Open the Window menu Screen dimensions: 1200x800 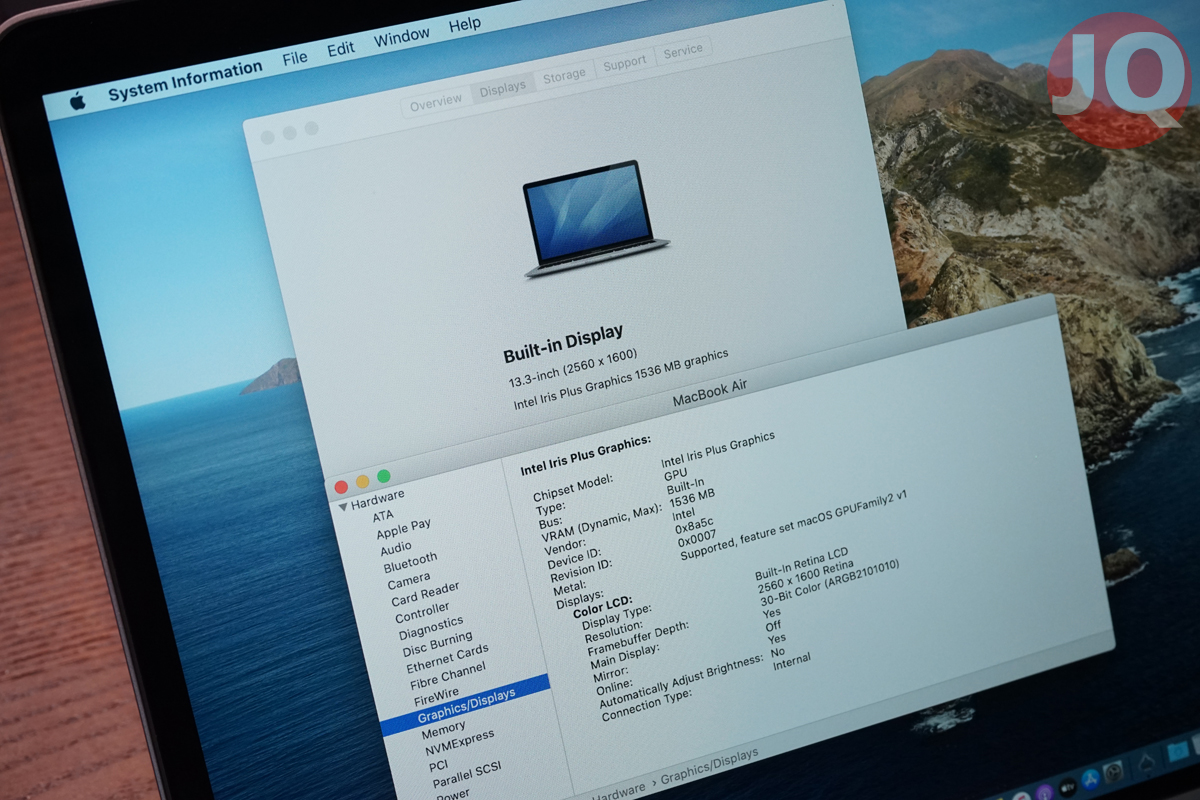coord(401,39)
